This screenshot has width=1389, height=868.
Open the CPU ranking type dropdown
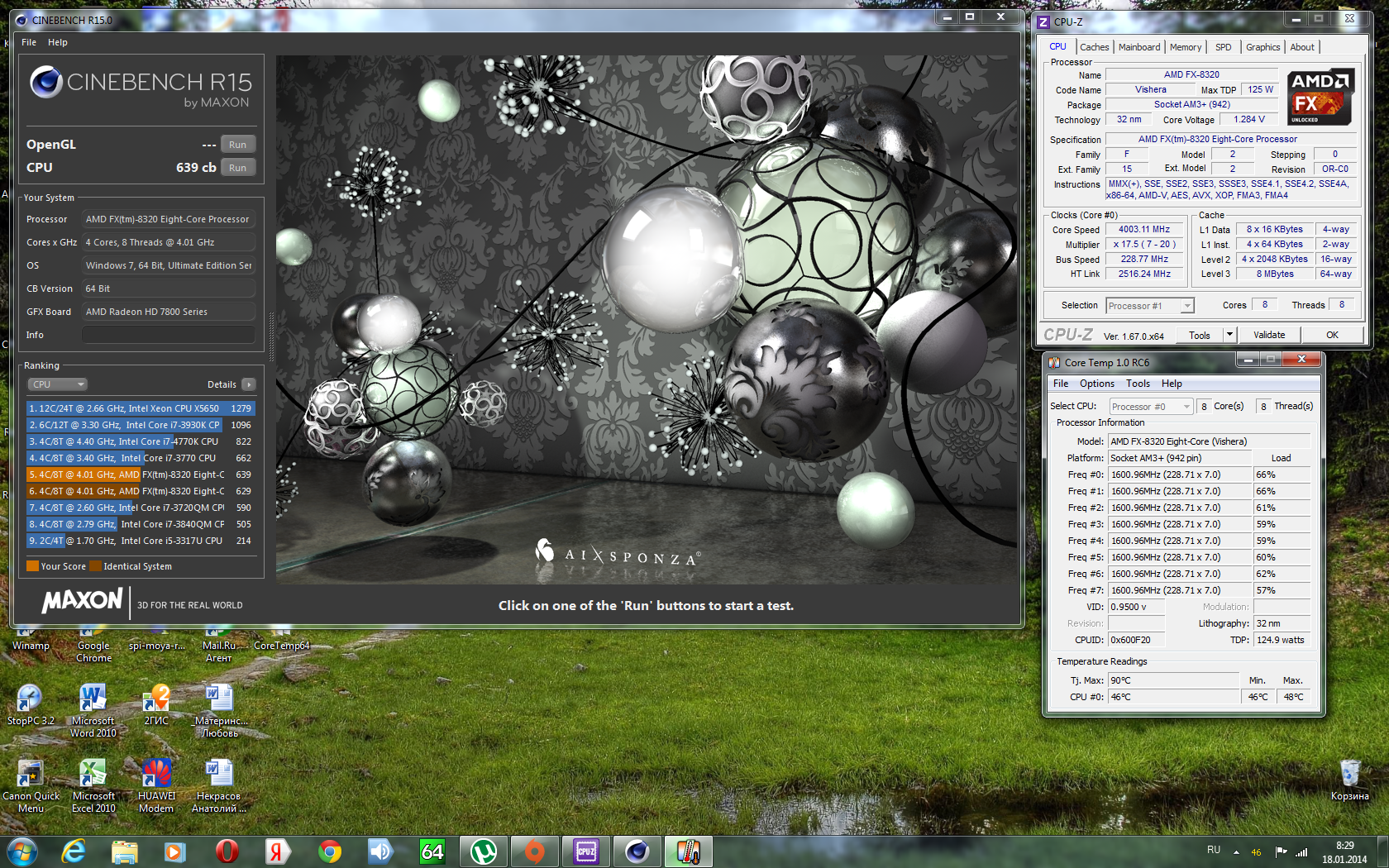[x=57, y=384]
